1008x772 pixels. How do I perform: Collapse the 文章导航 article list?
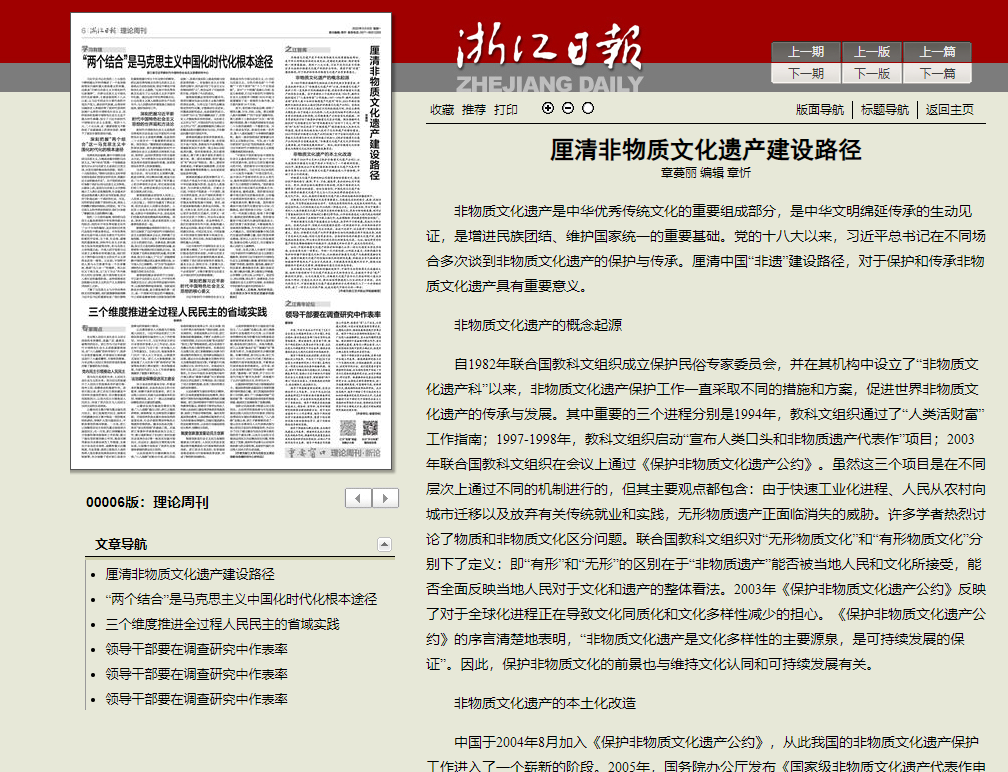385,545
